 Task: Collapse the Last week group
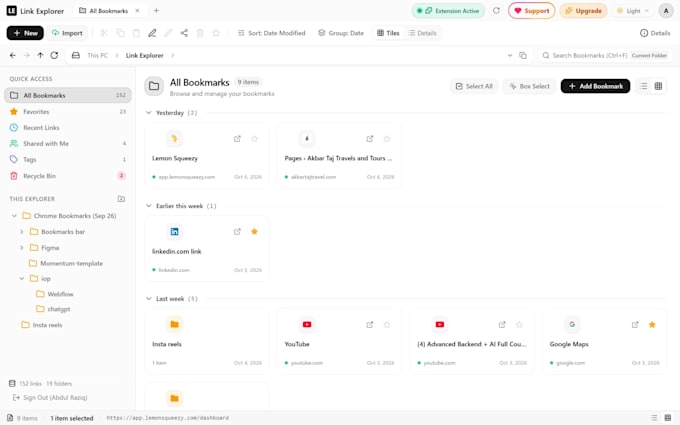click(x=149, y=299)
